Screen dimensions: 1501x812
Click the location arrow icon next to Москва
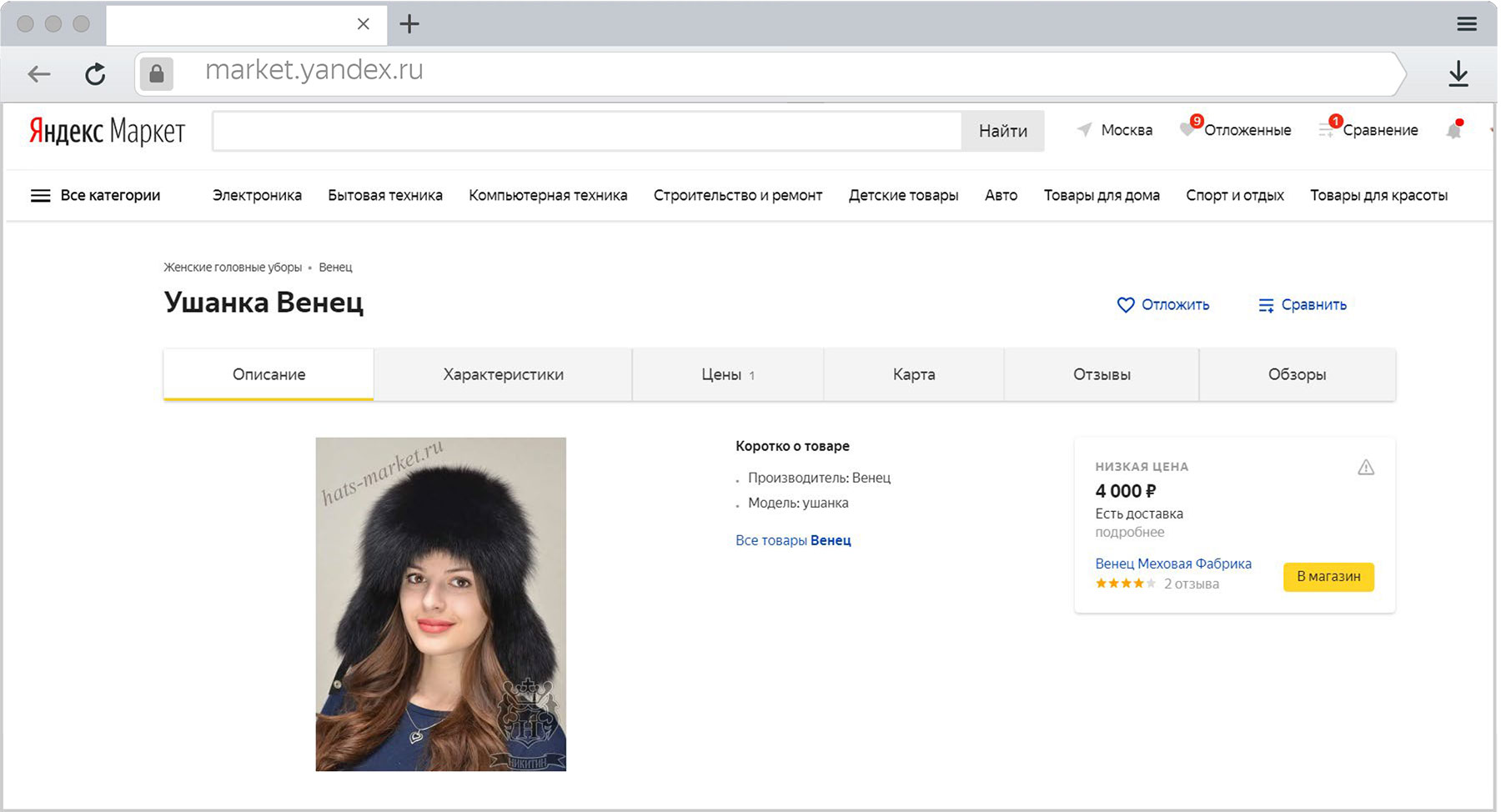click(x=1084, y=129)
